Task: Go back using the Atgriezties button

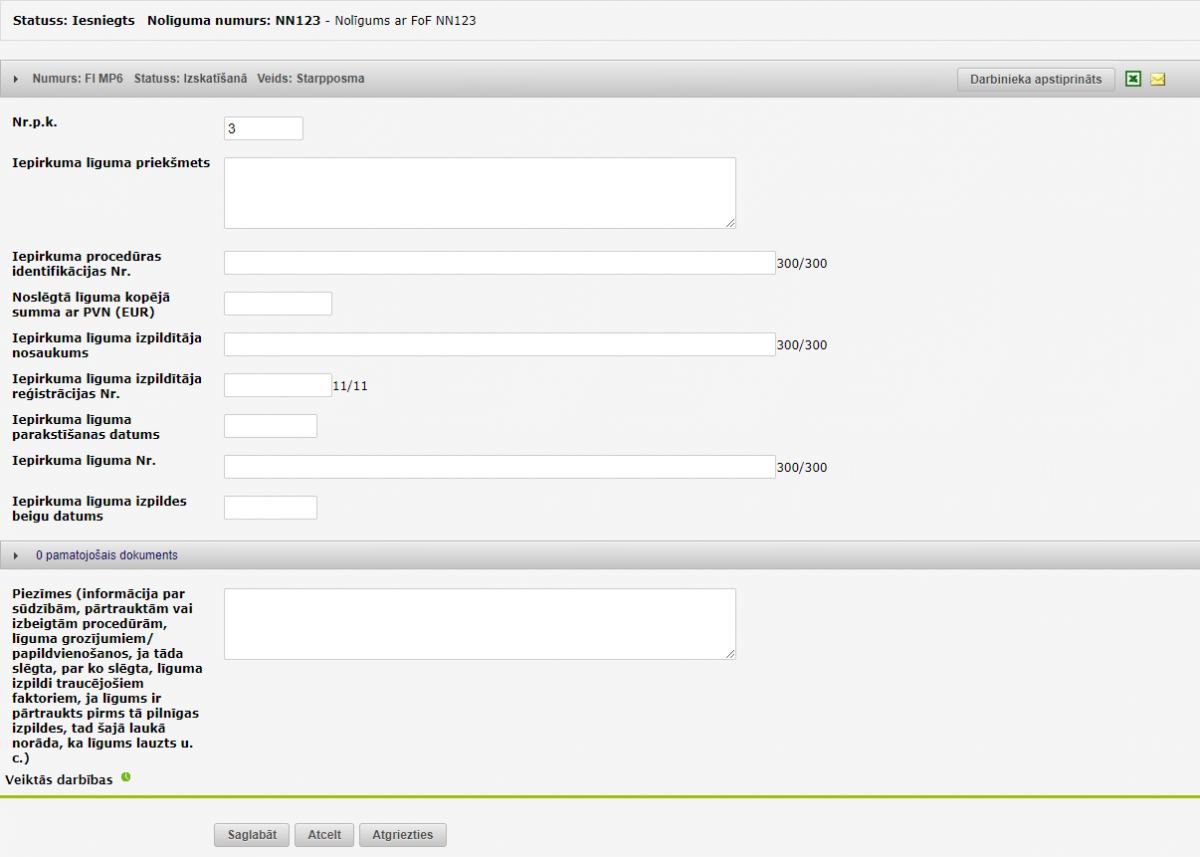Action: point(402,835)
